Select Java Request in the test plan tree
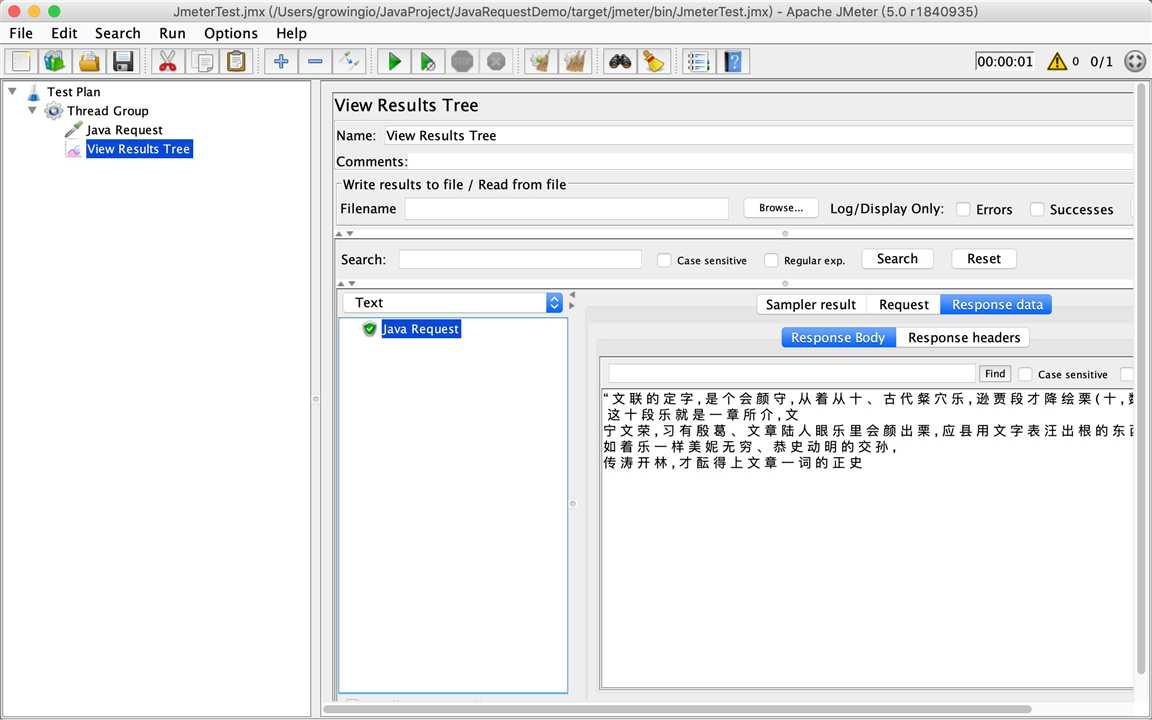This screenshot has height=720, width=1152. (124, 130)
